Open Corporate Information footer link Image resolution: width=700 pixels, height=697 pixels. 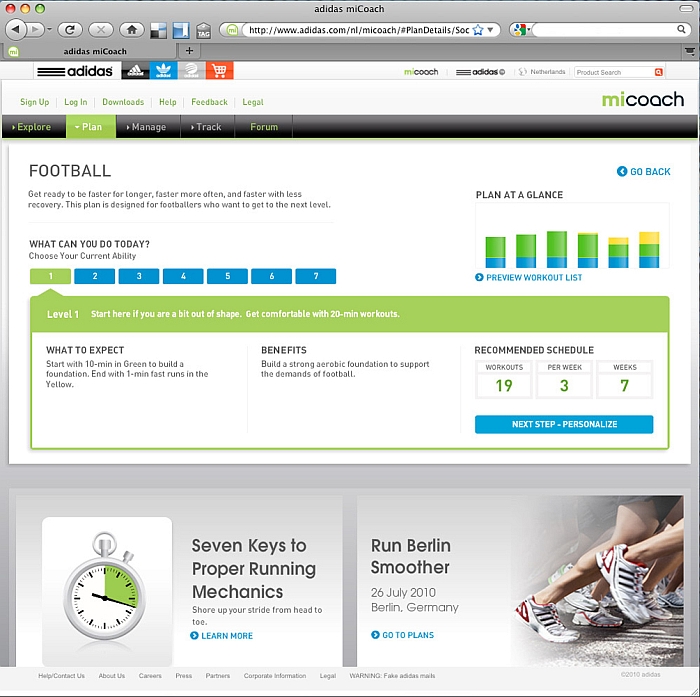(x=275, y=676)
